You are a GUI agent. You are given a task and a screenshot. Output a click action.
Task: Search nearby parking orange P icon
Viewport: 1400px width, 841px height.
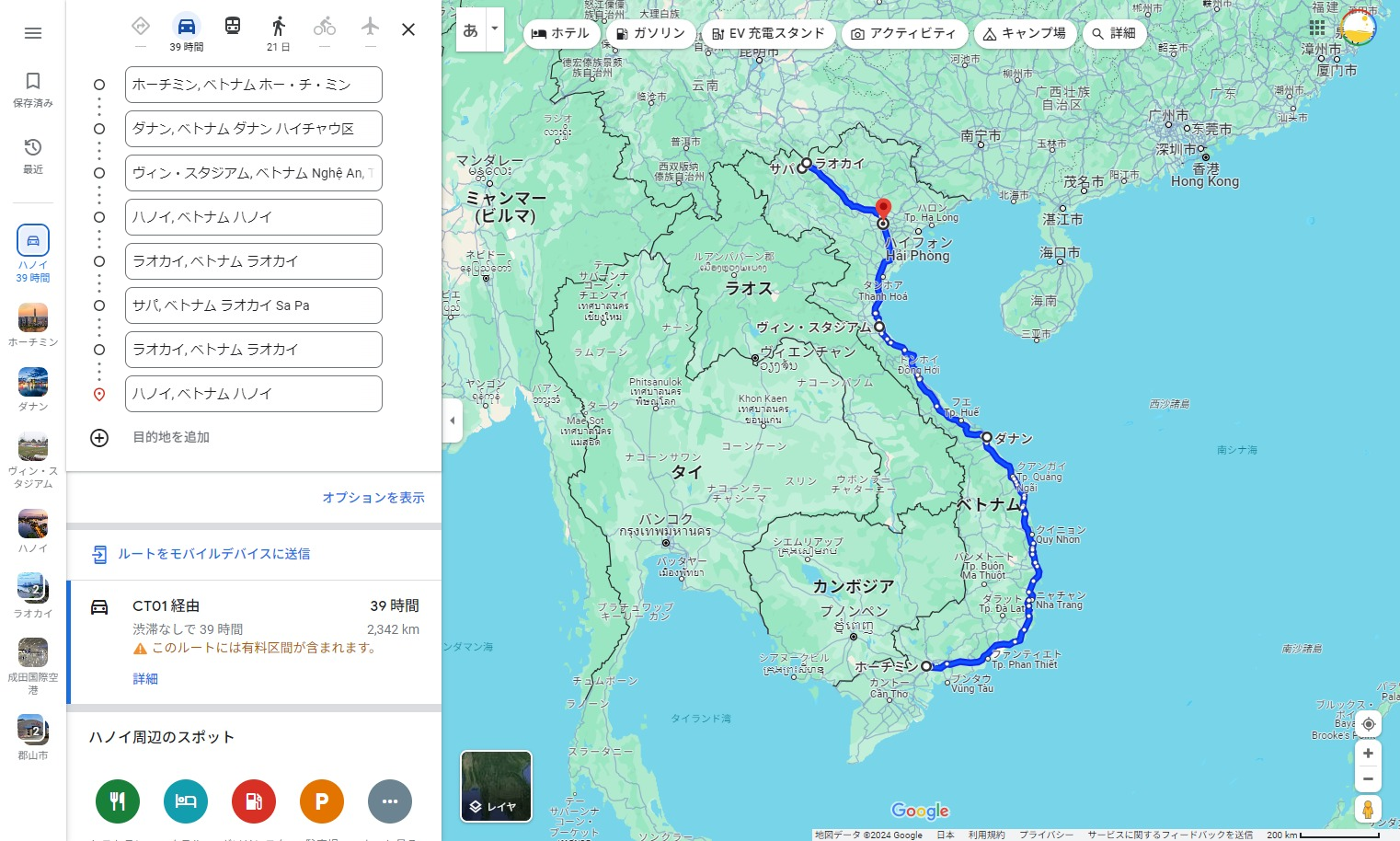tap(322, 801)
